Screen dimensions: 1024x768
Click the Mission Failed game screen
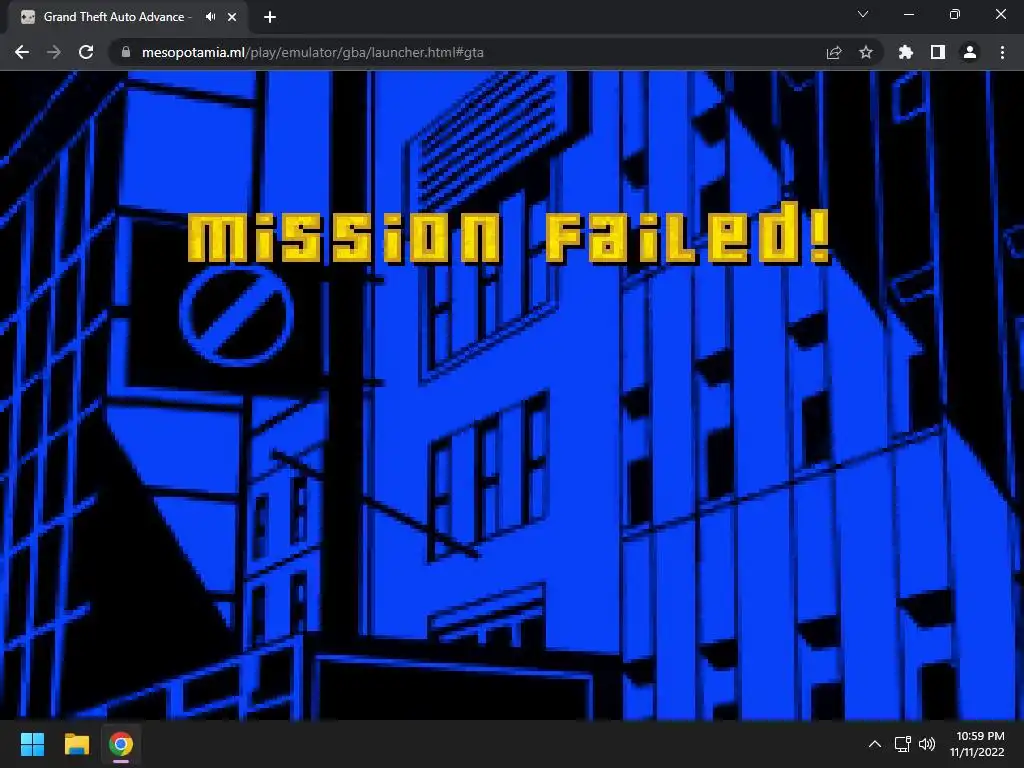click(512, 395)
